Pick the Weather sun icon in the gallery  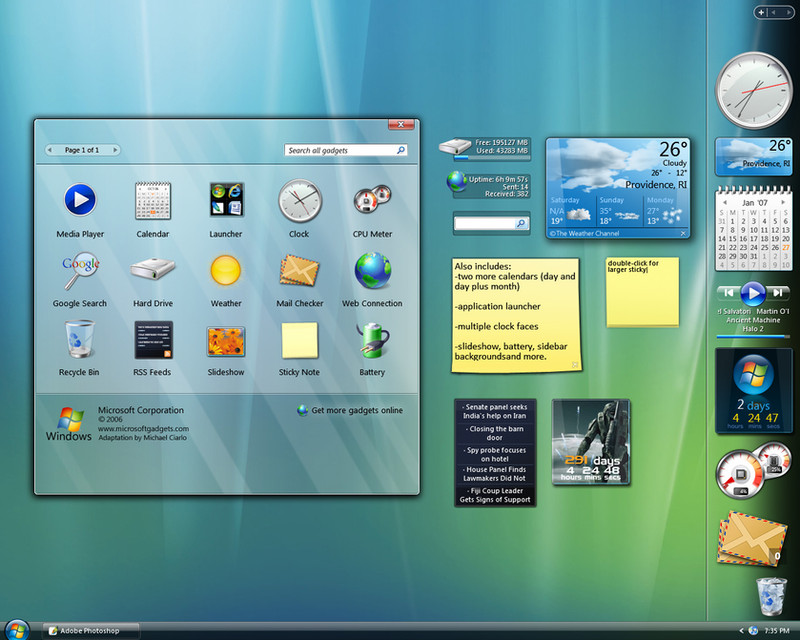click(226, 270)
